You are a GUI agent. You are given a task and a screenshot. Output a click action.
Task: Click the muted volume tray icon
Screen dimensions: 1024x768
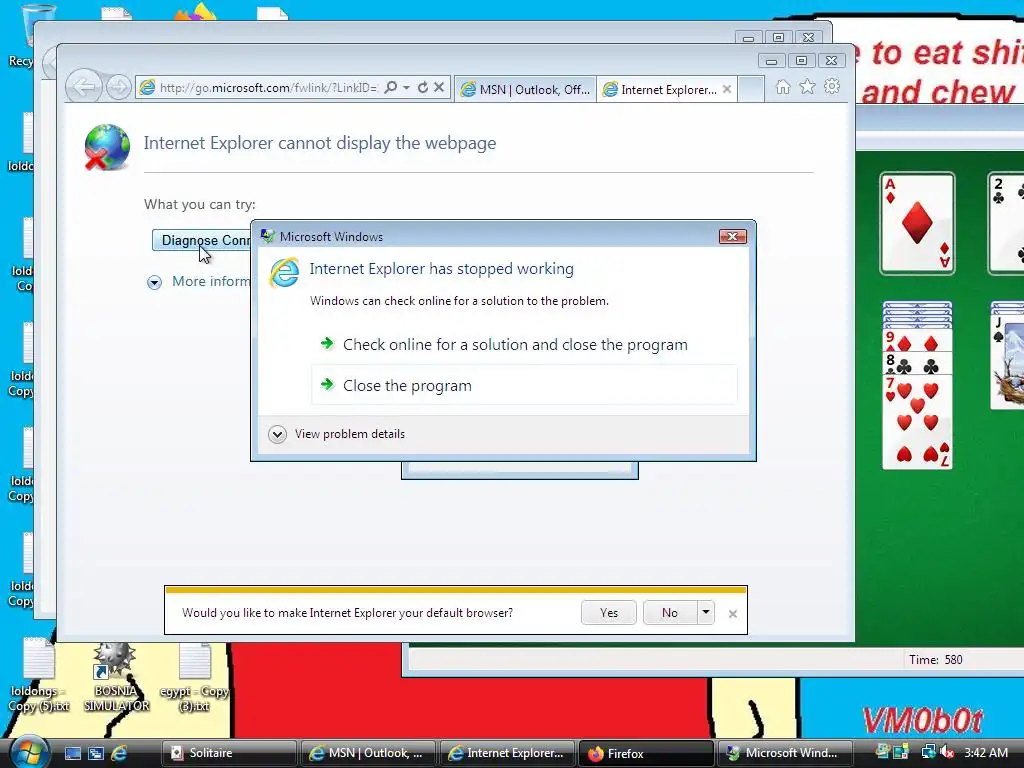tap(948, 753)
